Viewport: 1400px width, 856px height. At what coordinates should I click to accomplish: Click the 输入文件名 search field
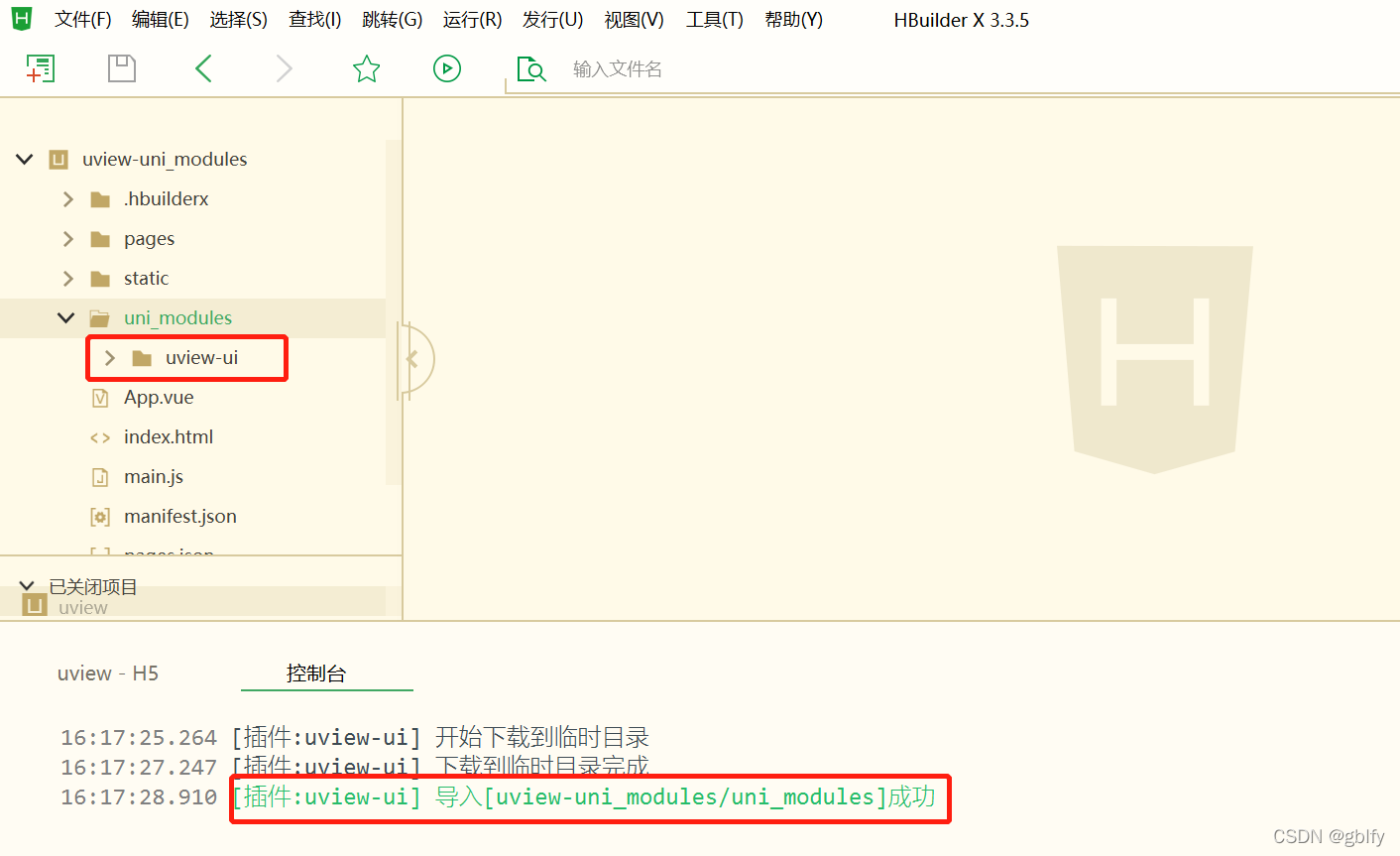[x=952, y=68]
